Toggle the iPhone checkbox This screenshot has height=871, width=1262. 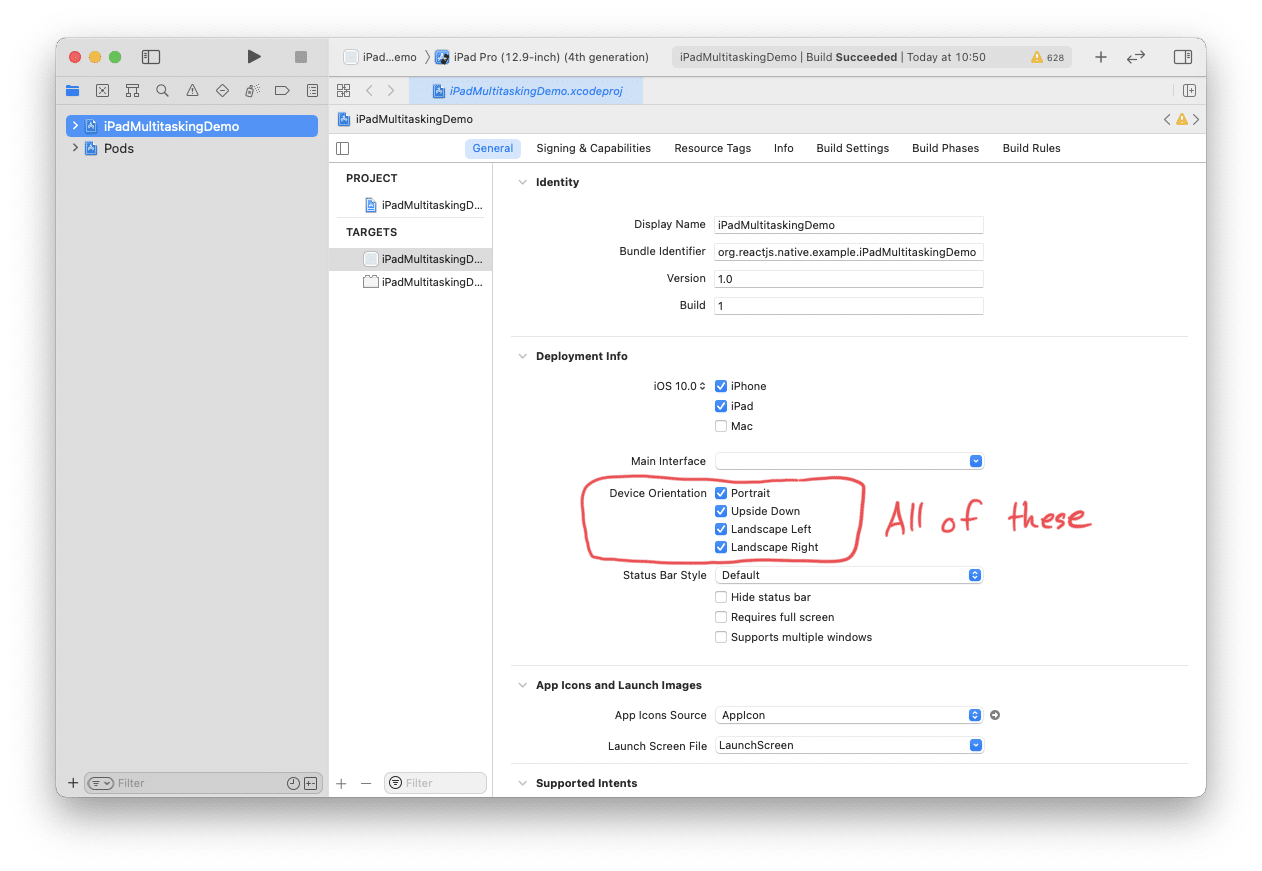point(721,386)
